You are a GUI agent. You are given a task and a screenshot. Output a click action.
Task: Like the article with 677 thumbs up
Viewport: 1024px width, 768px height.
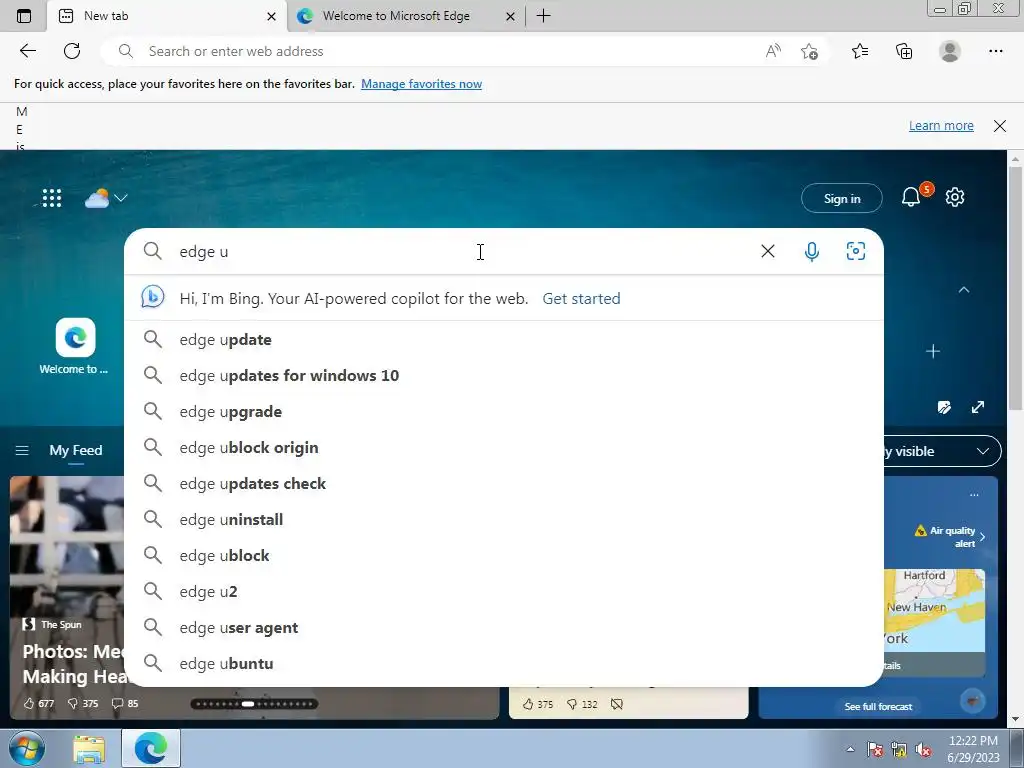point(39,703)
